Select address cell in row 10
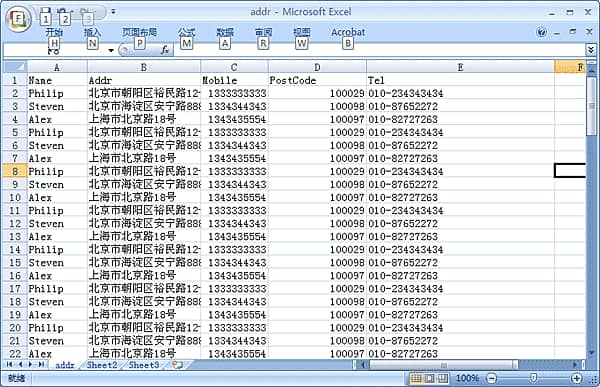The height and width of the screenshot is (387, 600). 144,197
